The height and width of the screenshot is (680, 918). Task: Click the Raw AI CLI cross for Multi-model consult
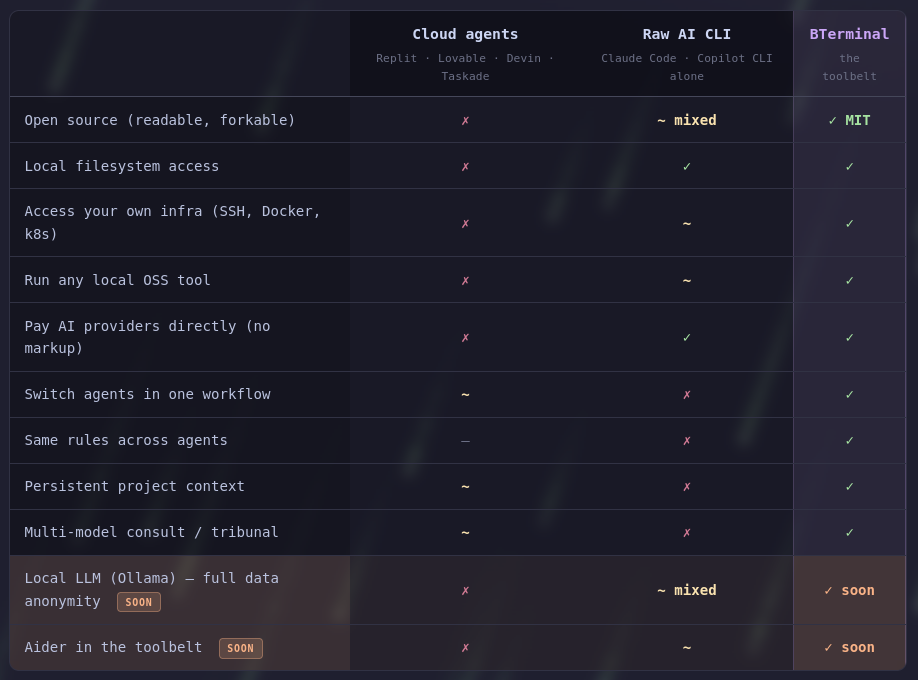point(686,533)
